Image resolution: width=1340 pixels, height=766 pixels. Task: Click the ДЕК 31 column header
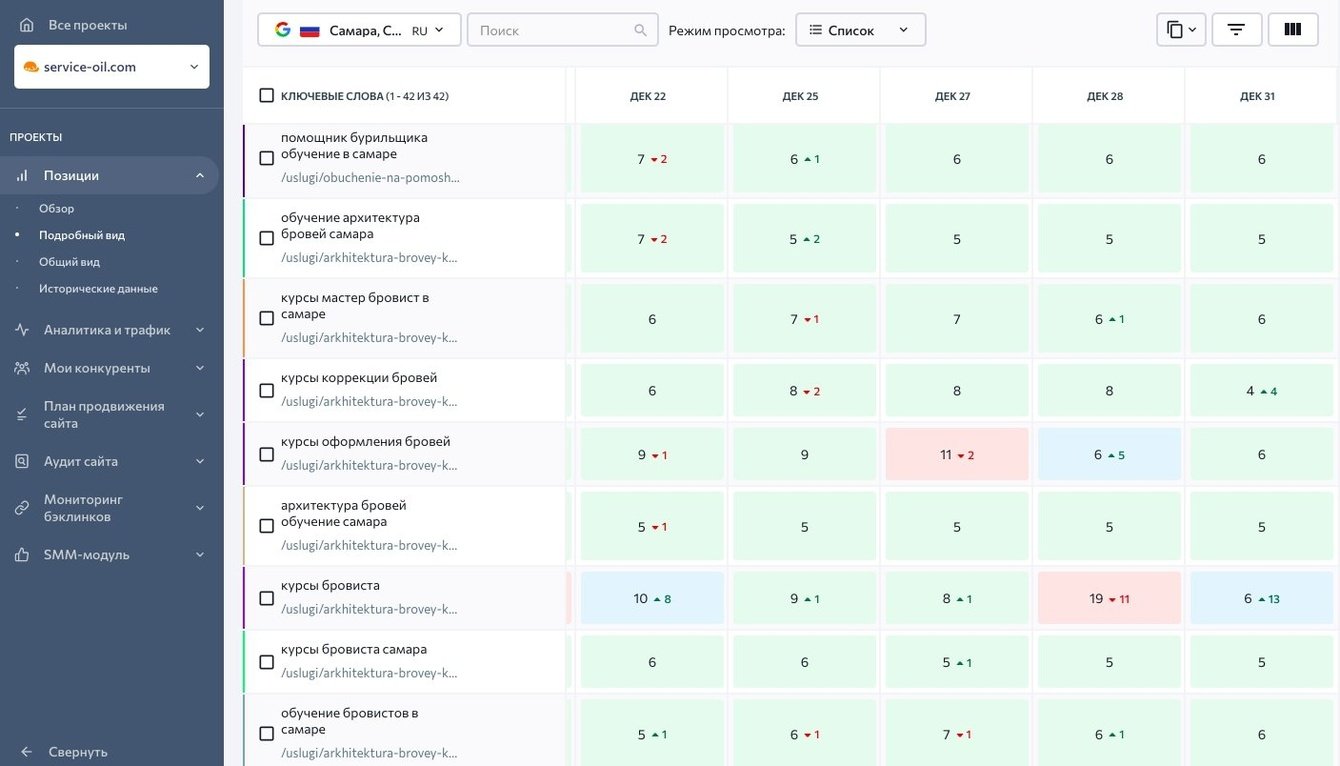point(1257,96)
